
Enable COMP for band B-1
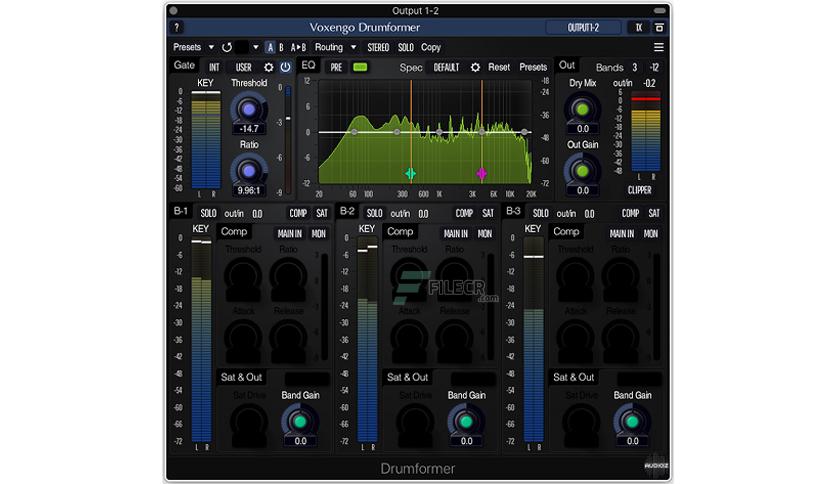pyautogui.click(x=298, y=213)
